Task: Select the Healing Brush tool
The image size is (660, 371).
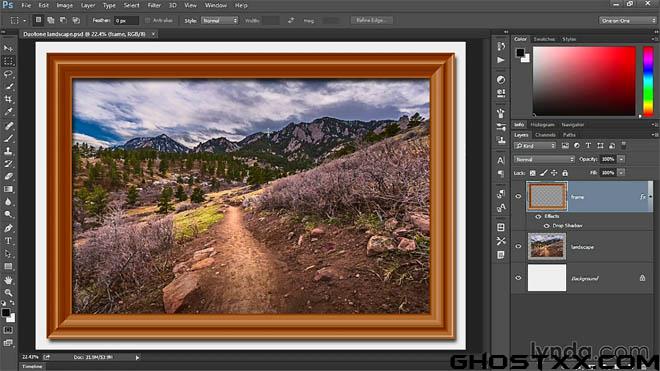Action: (x=8, y=125)
